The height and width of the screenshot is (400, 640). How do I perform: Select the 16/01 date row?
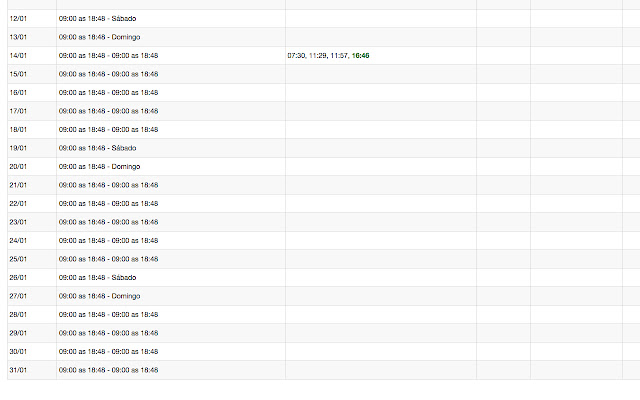coord(17,93)
